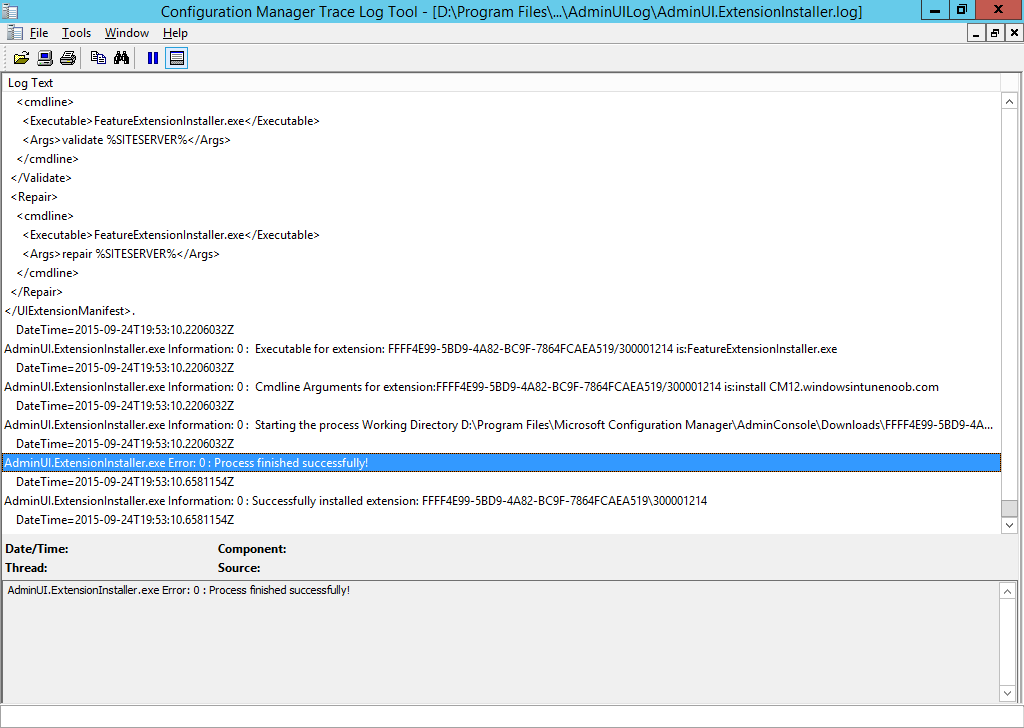
Task: Click the Date/Time label in details
Action: 37,549
